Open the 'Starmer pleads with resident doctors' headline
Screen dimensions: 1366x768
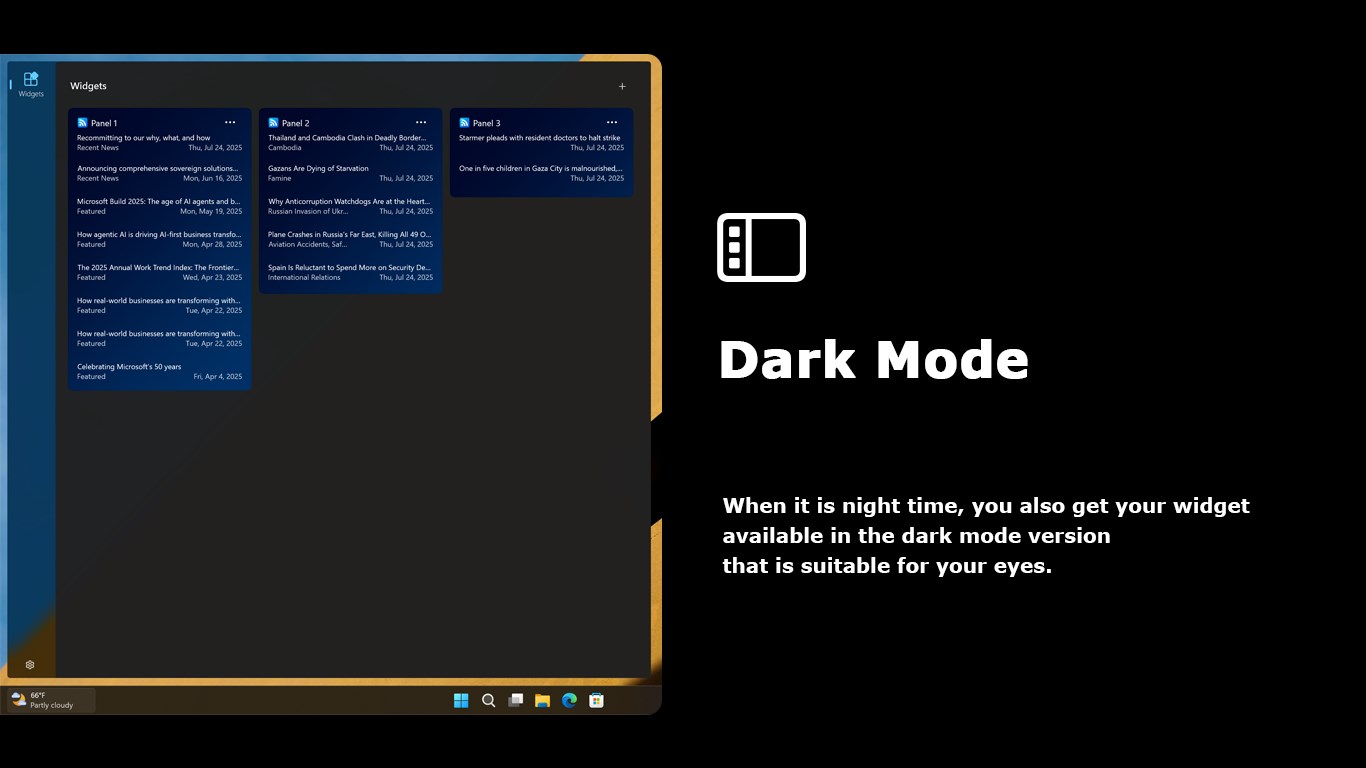[540, 137]
